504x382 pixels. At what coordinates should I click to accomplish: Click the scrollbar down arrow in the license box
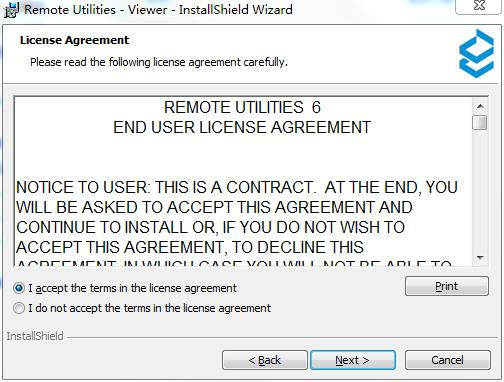click(480, 257)
